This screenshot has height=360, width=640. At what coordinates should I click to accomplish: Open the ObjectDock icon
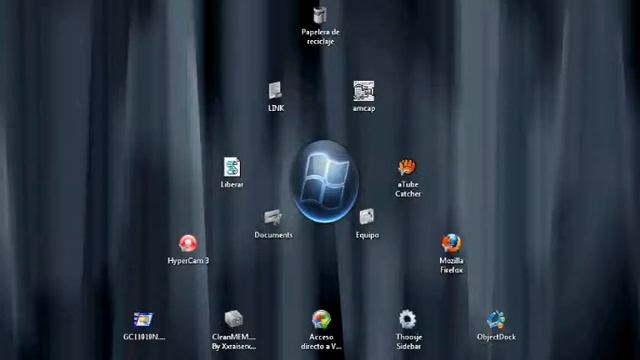click(496, 320)
